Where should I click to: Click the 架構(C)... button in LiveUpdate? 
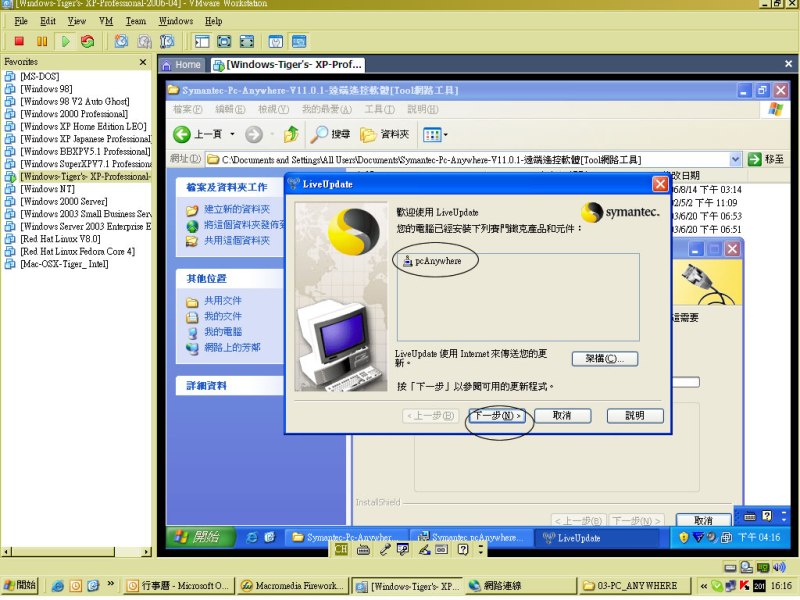pos(605,359)
